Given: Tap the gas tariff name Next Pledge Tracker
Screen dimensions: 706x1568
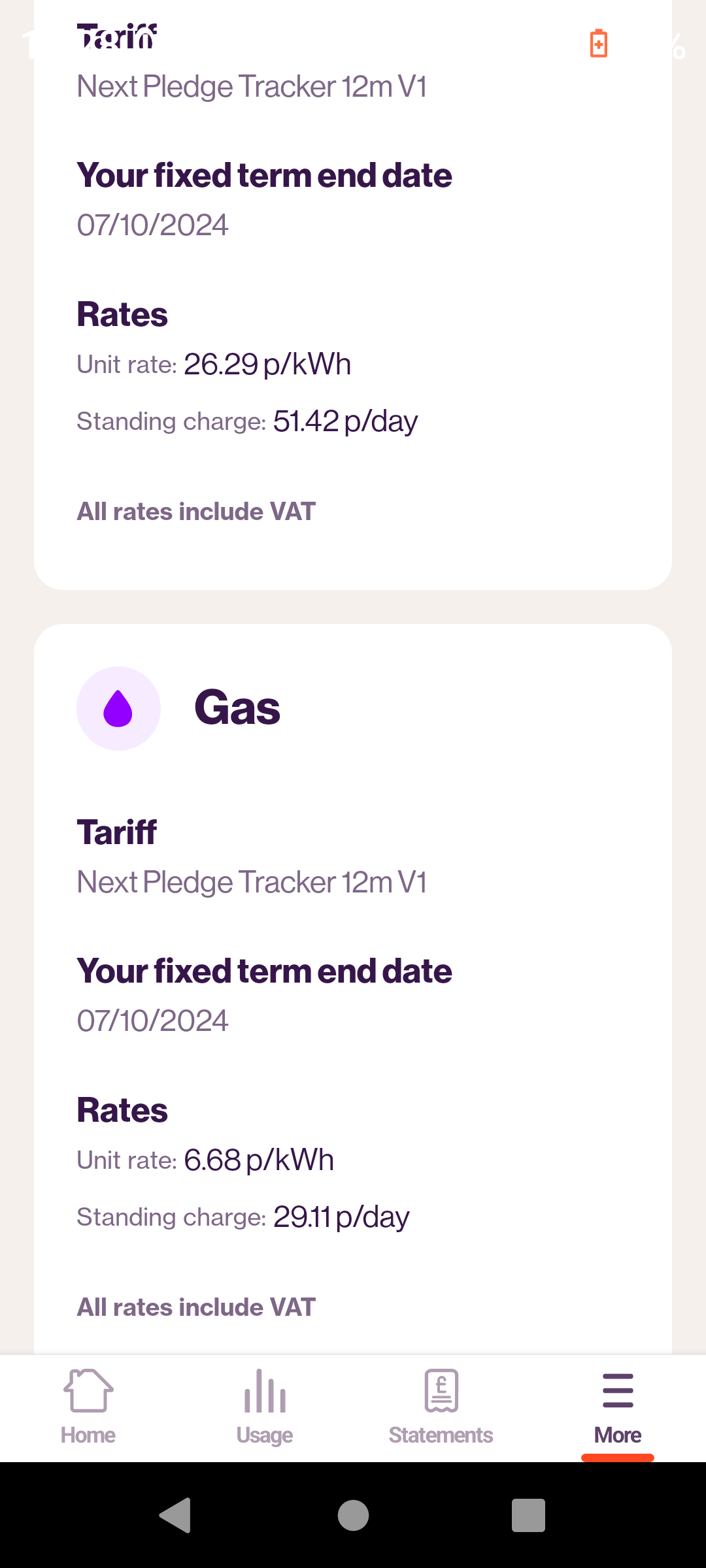Looking at the screenshot, I should [x=252, y=882].
